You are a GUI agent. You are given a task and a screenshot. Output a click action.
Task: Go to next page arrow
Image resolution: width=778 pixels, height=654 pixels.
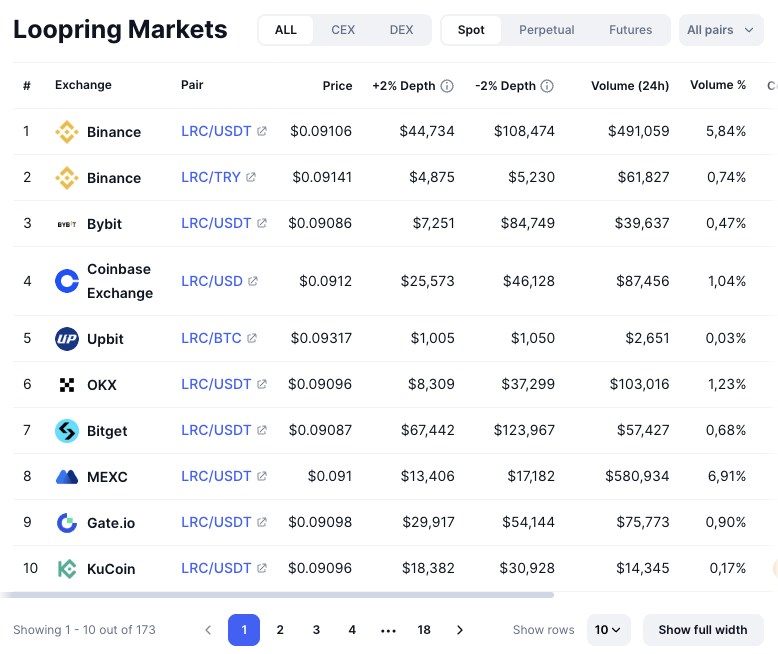460,630
